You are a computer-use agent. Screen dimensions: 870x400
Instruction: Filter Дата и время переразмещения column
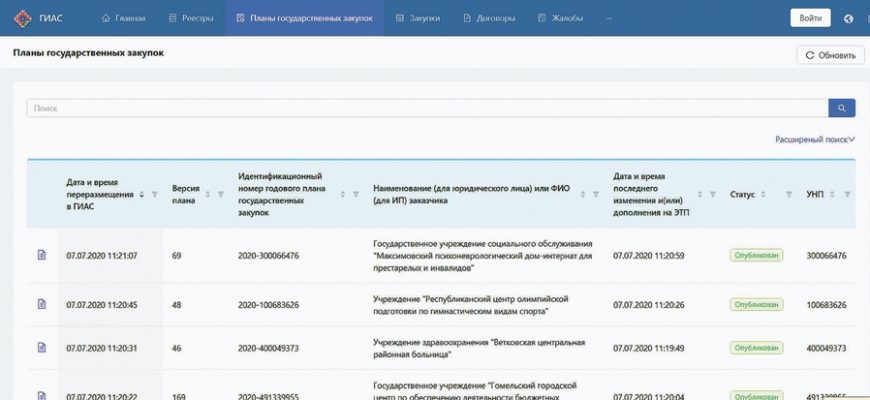click(x=155, y=194)
